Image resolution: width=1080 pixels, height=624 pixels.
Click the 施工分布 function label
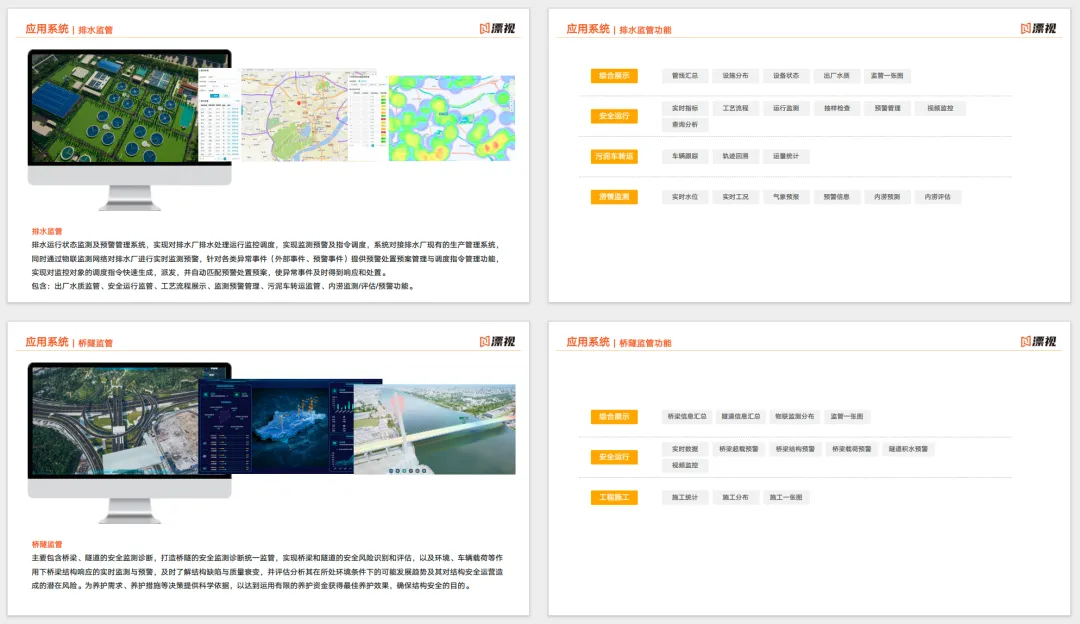[735, 497]
